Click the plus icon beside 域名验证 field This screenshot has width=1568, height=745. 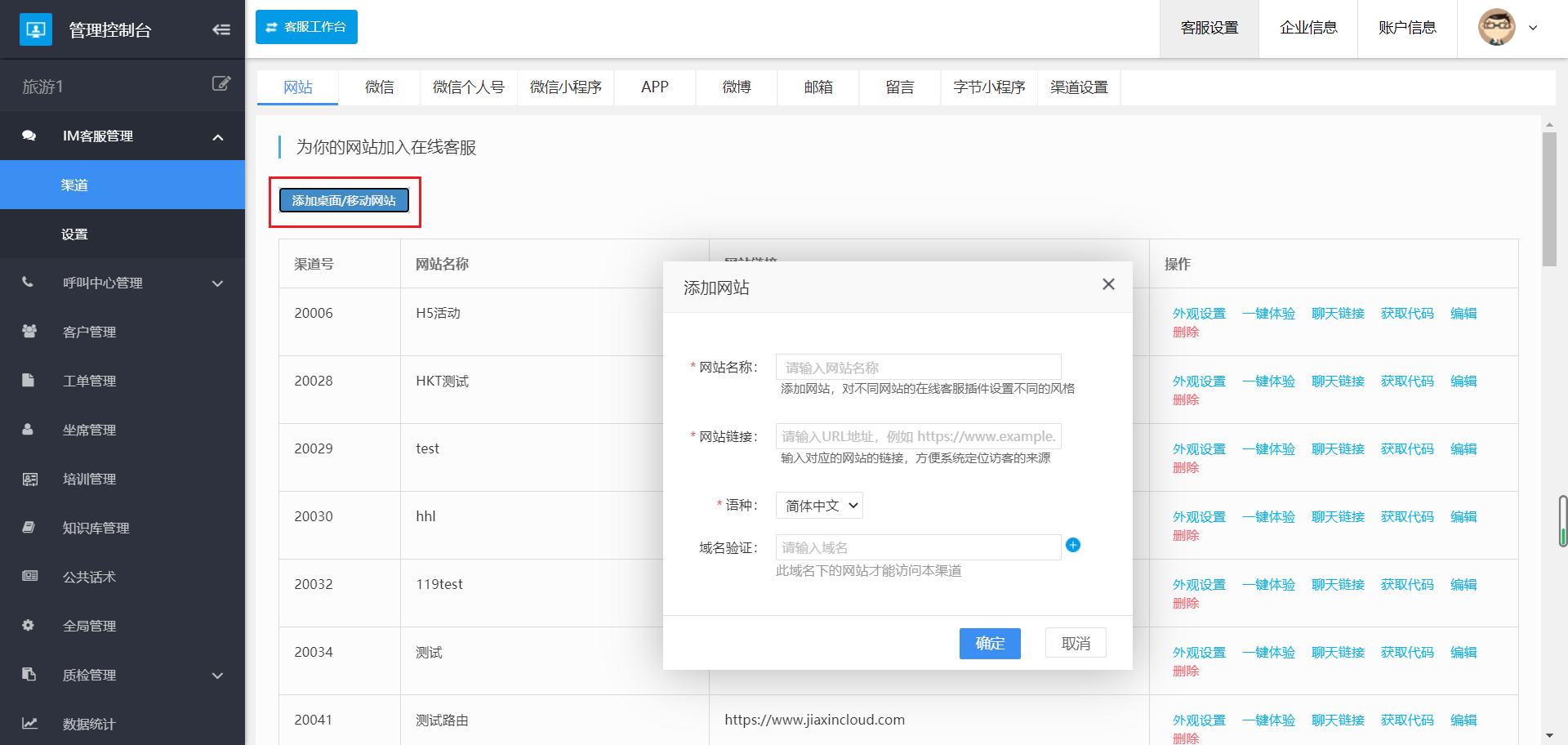(x=1073, y=545)
